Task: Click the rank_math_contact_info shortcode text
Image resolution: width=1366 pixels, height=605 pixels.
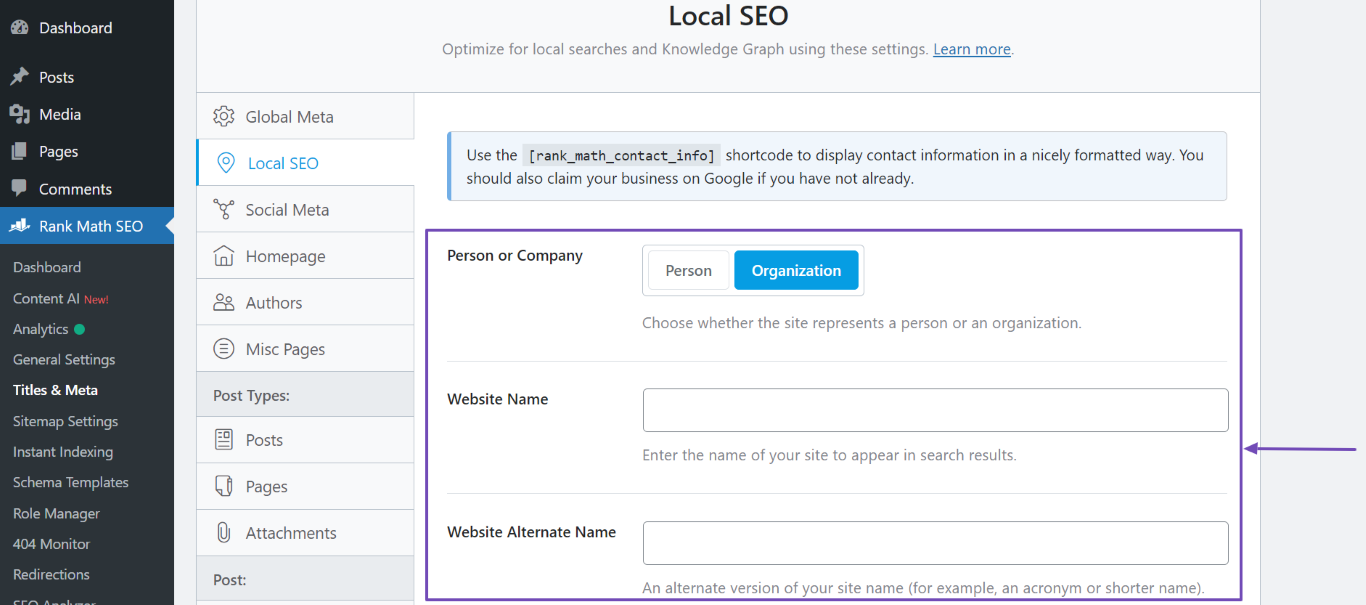Action: pyautogui.click(x=622, y=155)
